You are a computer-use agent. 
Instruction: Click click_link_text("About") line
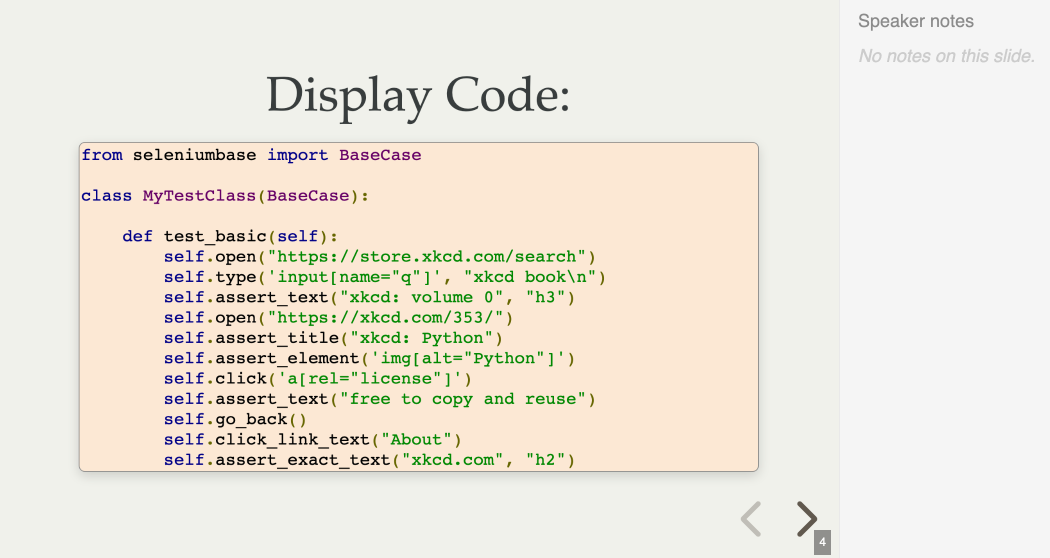click(x=313, y=440)
